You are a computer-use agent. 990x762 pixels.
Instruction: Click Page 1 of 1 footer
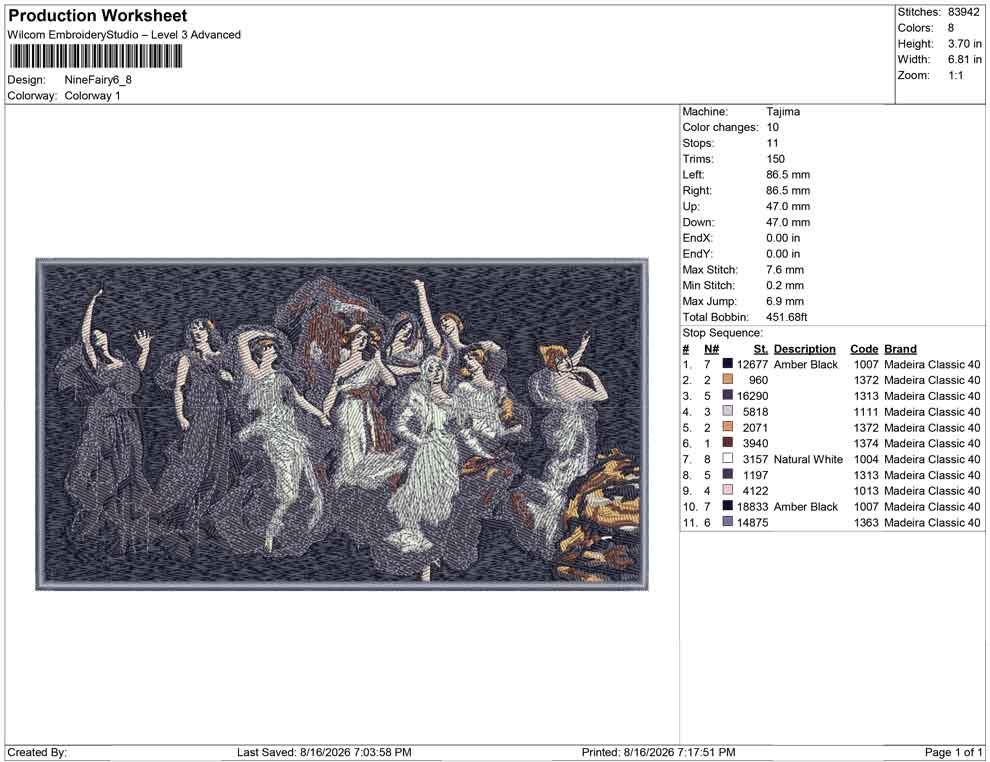point(953,752)
